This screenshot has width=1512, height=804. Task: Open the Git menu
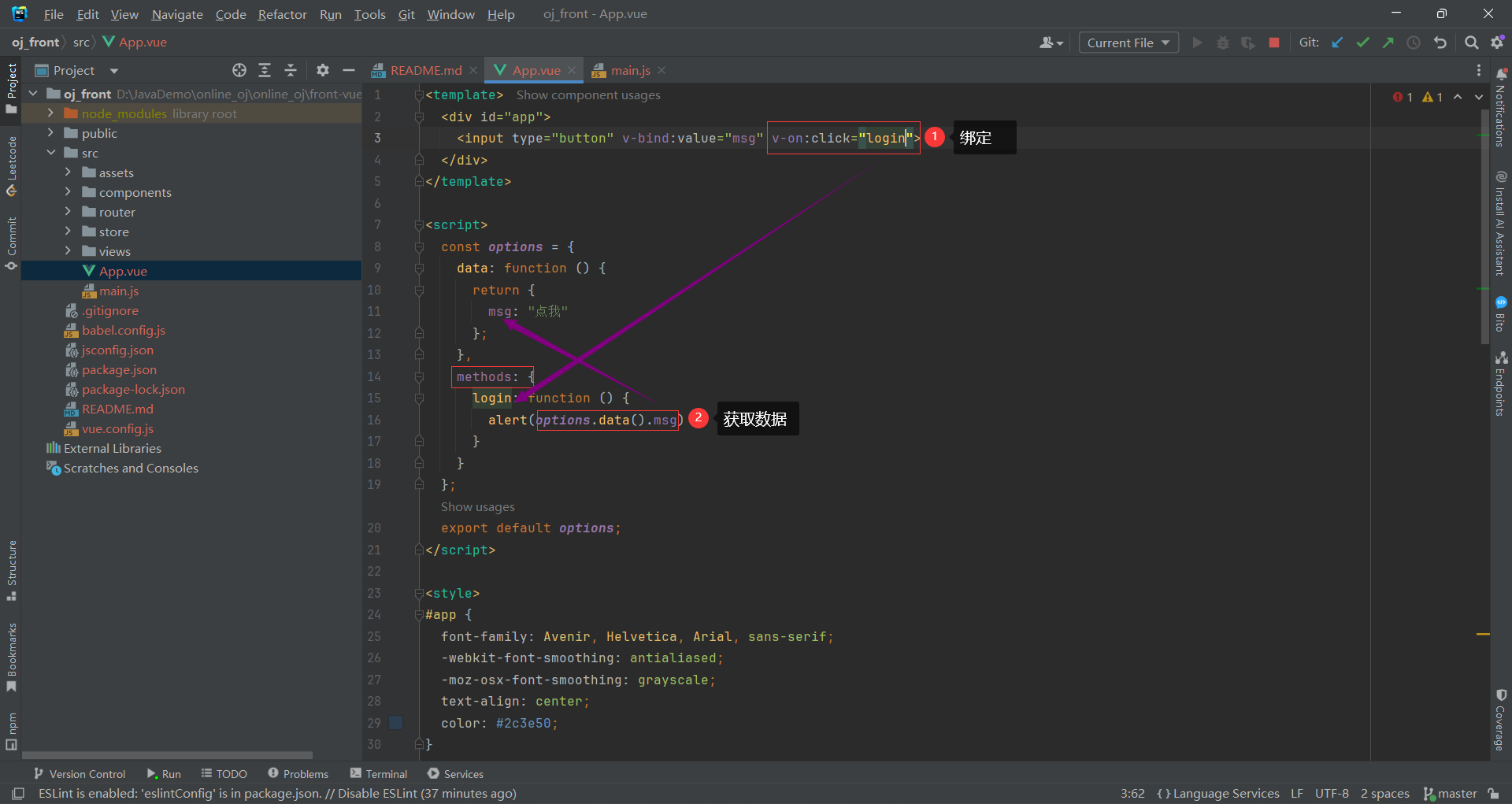[x=406, y=14]
